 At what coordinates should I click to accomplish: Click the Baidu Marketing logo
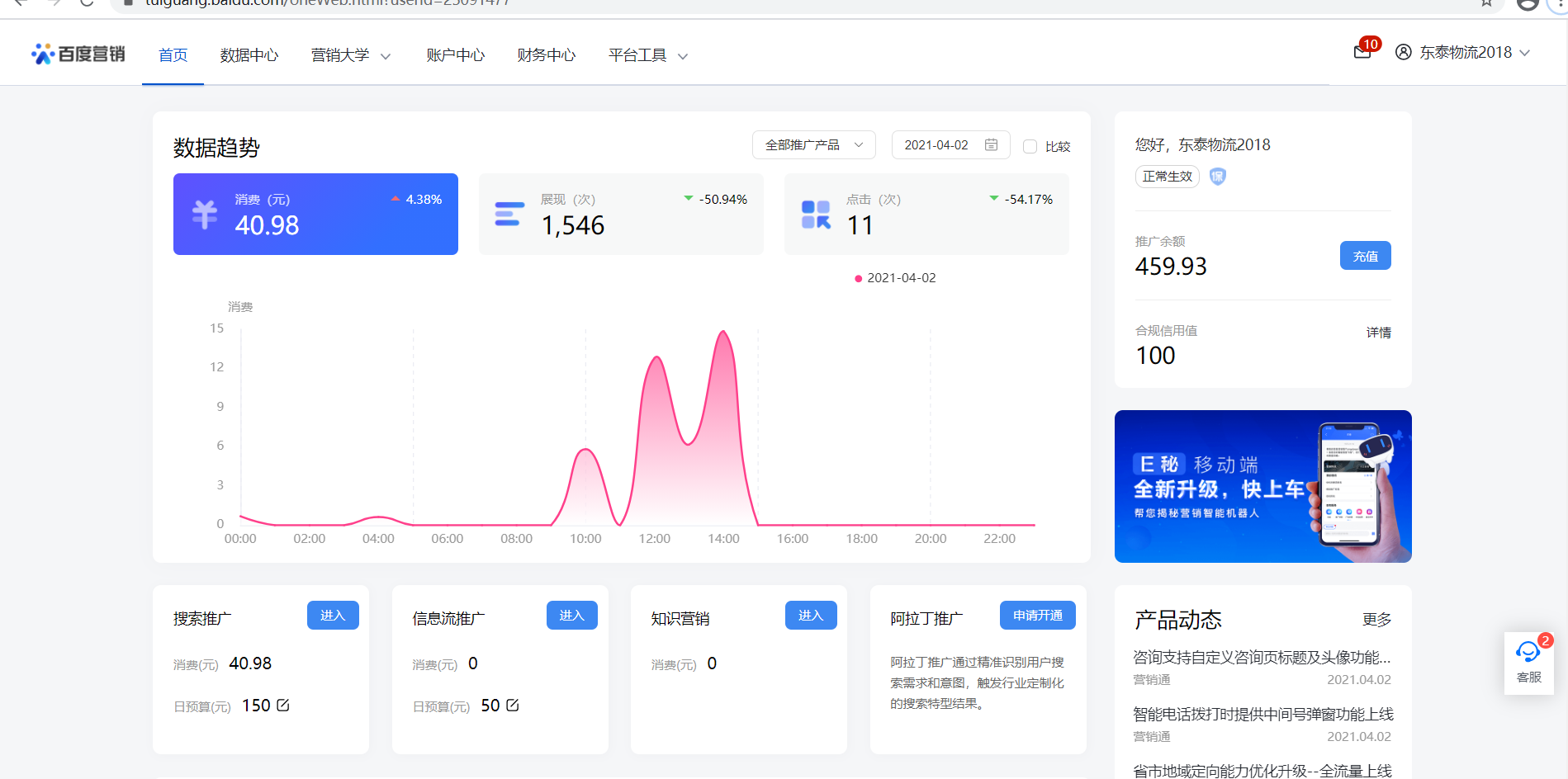pos(78,54)
